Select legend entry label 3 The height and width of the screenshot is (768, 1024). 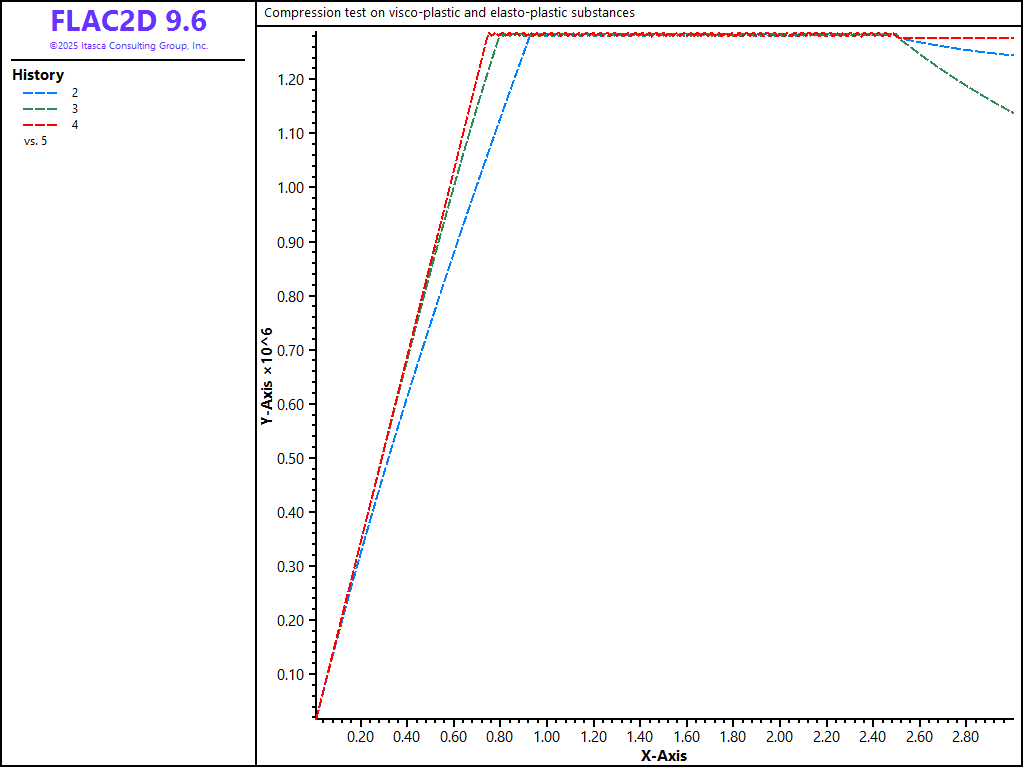pyautogui.click(x=75, y=108)
